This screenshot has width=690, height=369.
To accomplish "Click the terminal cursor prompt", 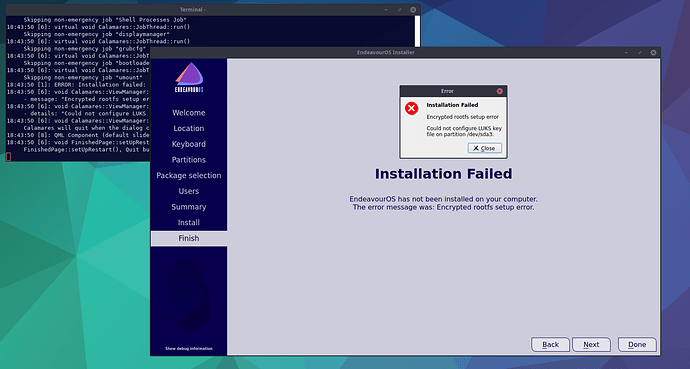I will tap(8, 157).
